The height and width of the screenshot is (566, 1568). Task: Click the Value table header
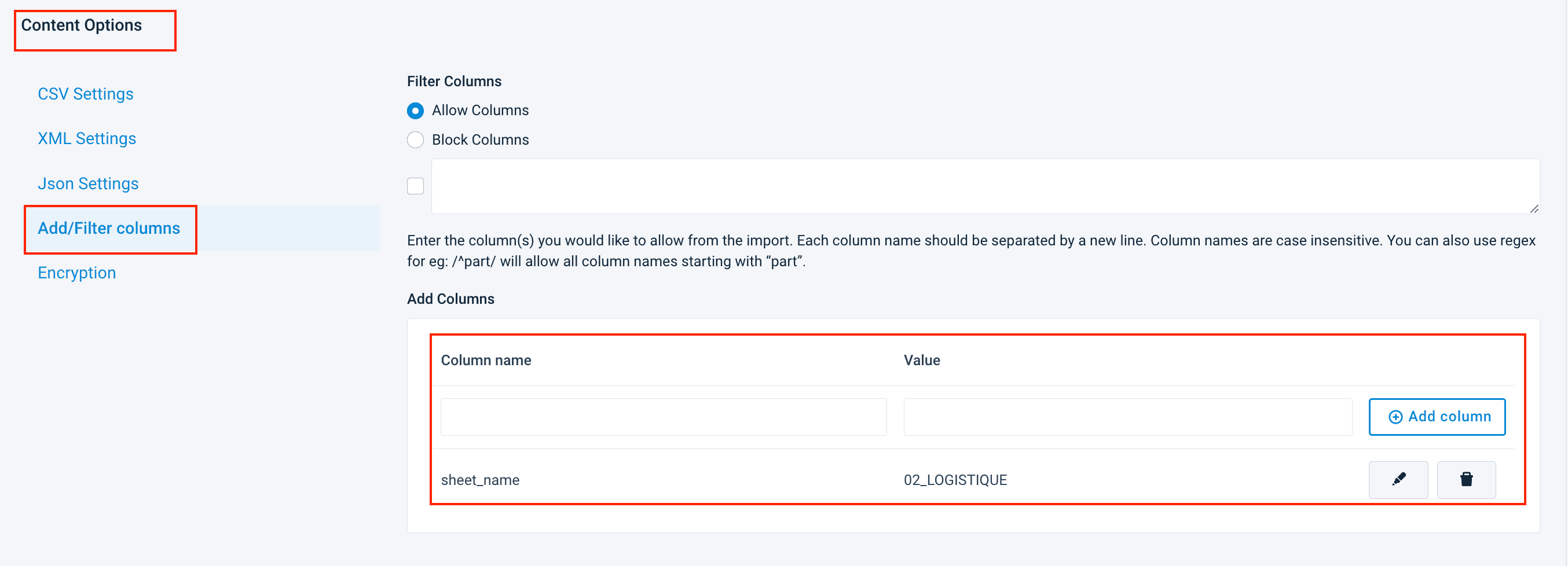click(922, 361)
